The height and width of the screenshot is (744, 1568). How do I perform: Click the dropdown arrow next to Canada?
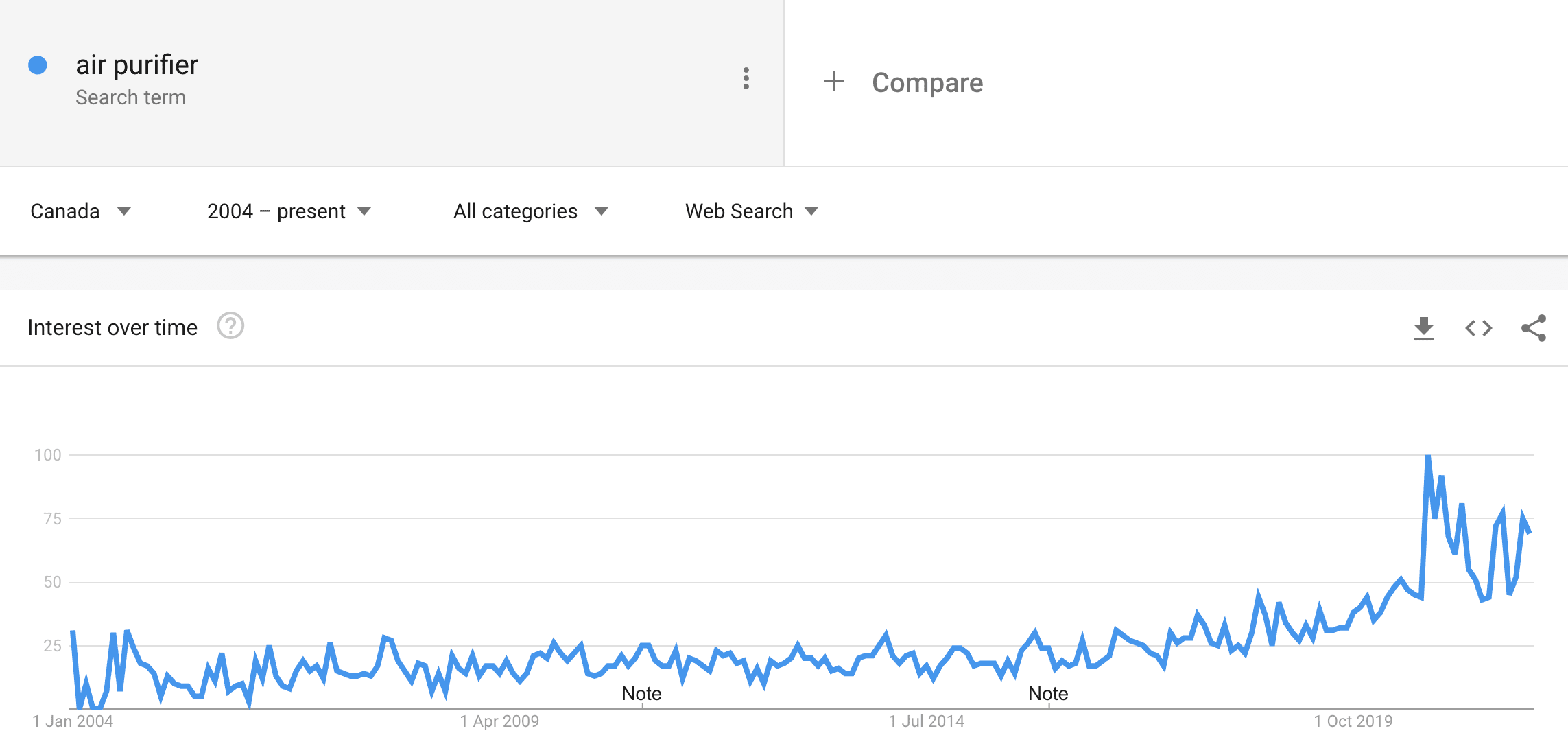pos(124,211)
